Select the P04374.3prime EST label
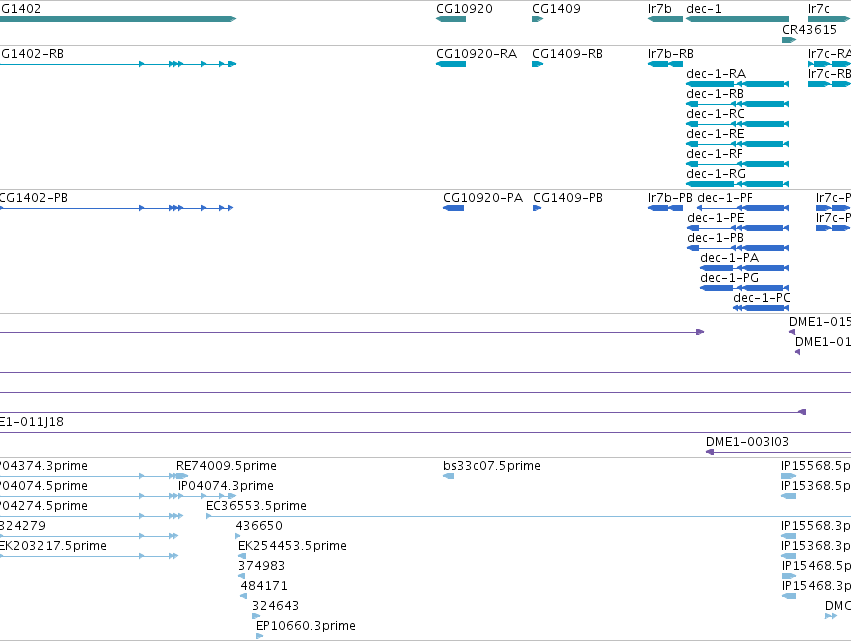The height and width of the screenshot is (641, 851). click(x=43, y=466)
